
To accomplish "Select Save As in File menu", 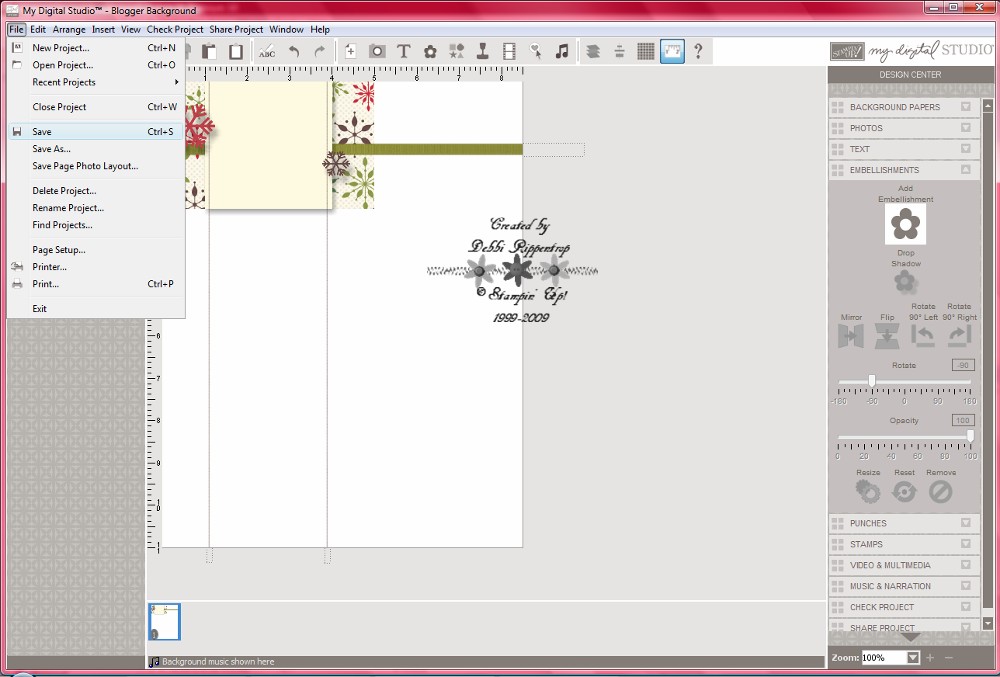I will [96, 149].
